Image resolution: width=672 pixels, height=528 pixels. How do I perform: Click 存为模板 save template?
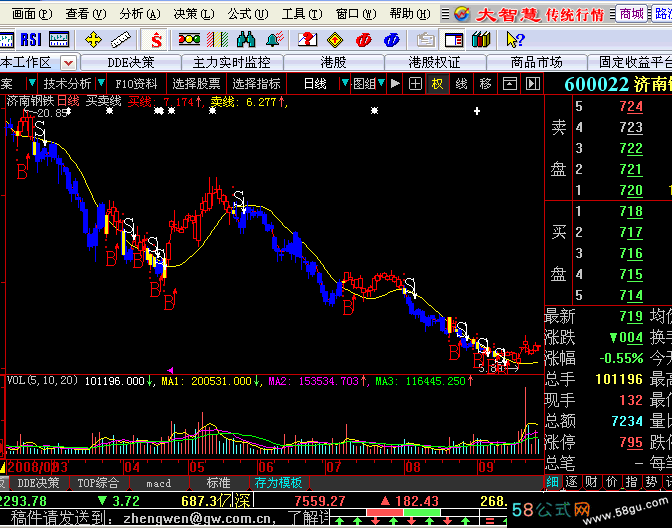(x=279, y=483)
